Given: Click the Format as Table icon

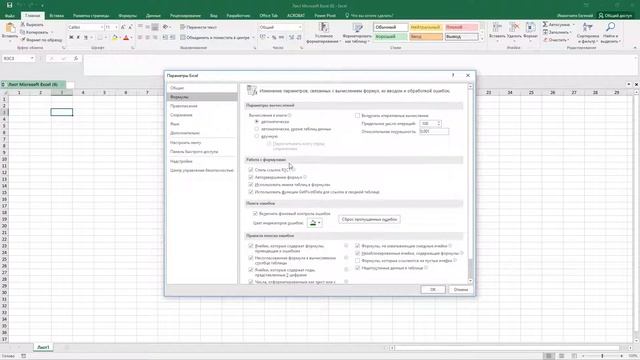Looking at the screenshot, I should pyautogui.click(x=358, y=28).
